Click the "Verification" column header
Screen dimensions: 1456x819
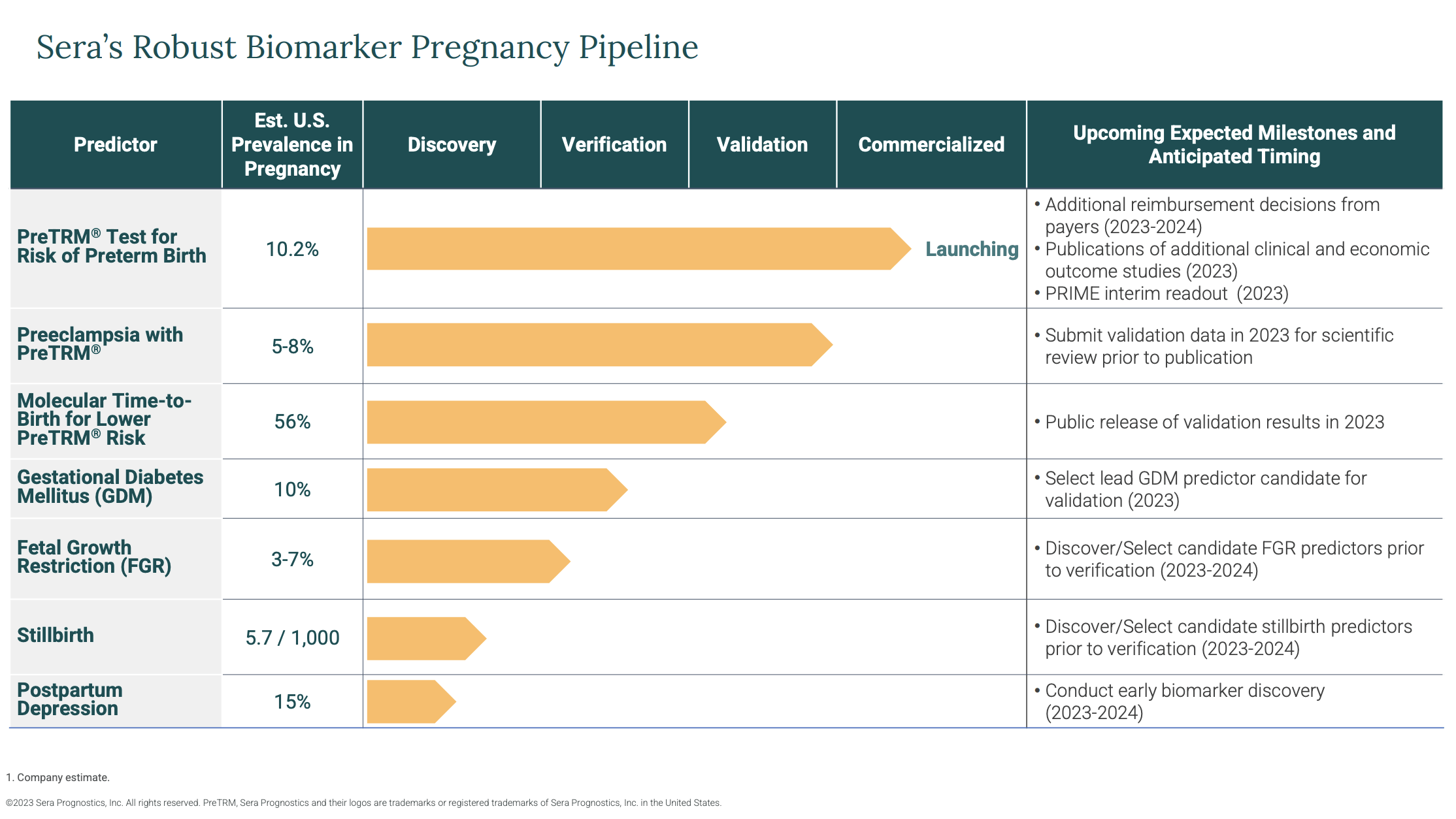(614, 144)
